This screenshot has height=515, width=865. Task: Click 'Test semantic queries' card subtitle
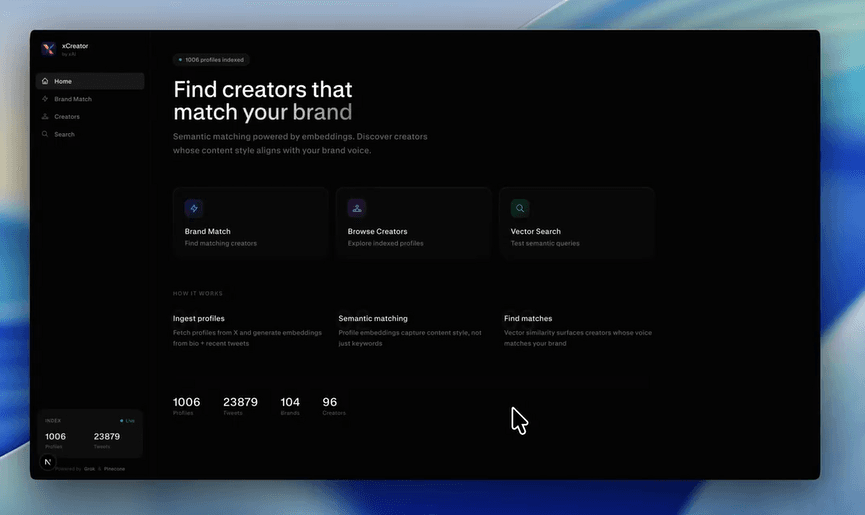pos(545,243)
